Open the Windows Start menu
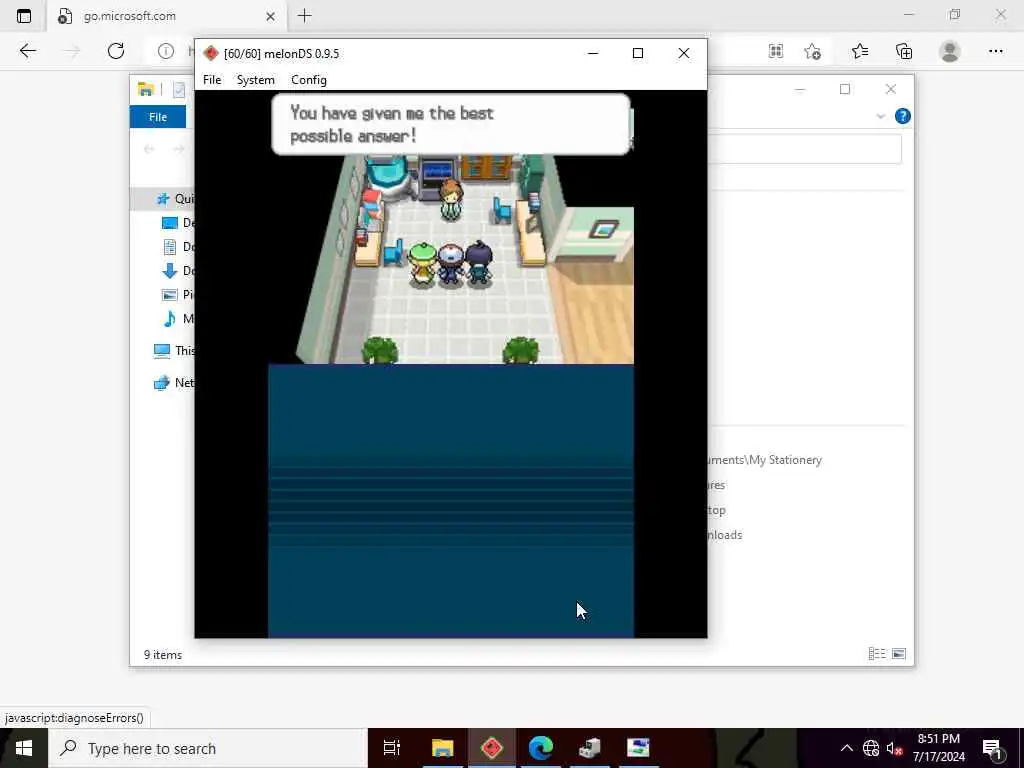 click(x=24, y=748)
